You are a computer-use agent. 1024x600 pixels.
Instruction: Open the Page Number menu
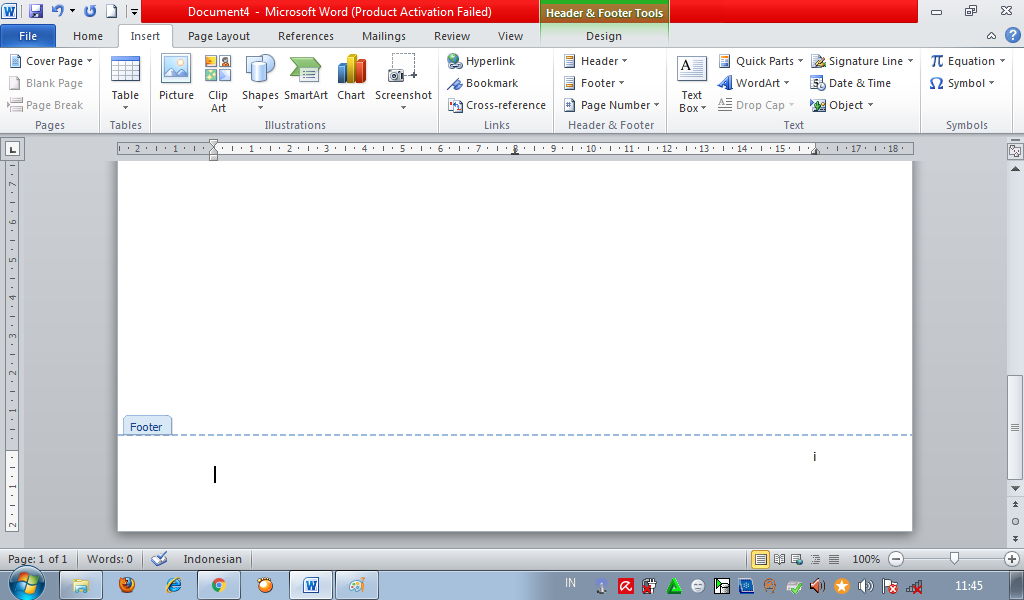click(x=610, y=105)
